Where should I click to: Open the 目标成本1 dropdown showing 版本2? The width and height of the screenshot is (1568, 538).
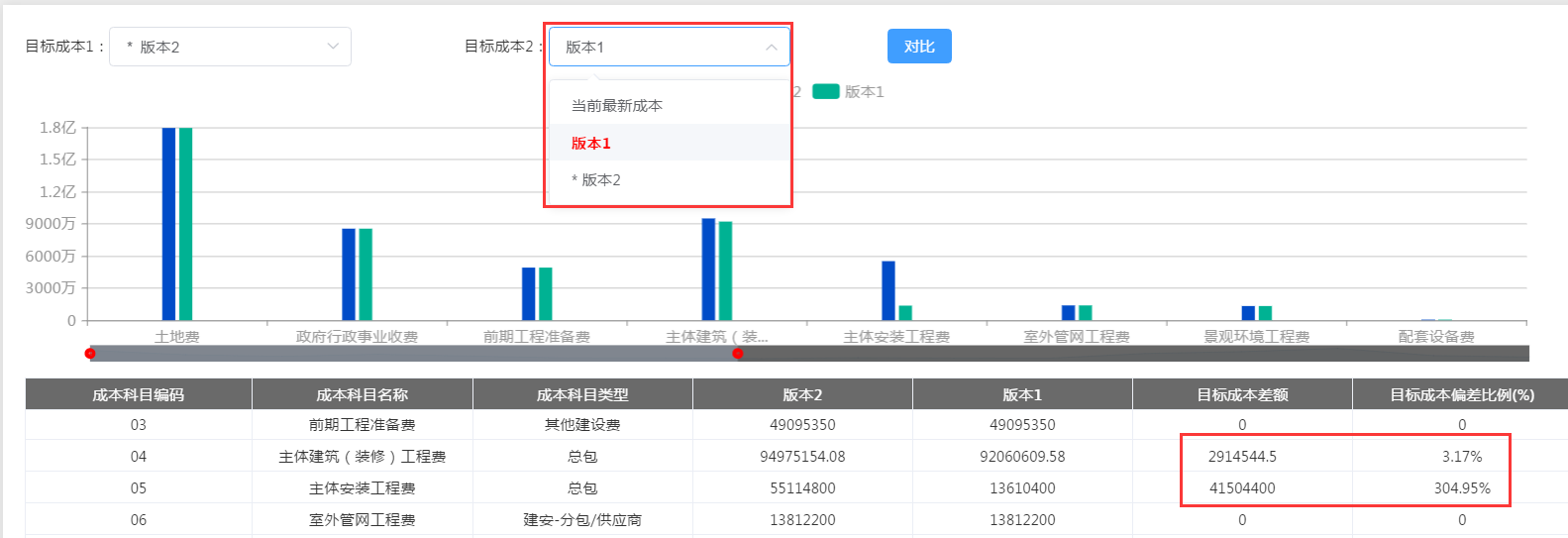pyautogui.click(x=230, y=47)
